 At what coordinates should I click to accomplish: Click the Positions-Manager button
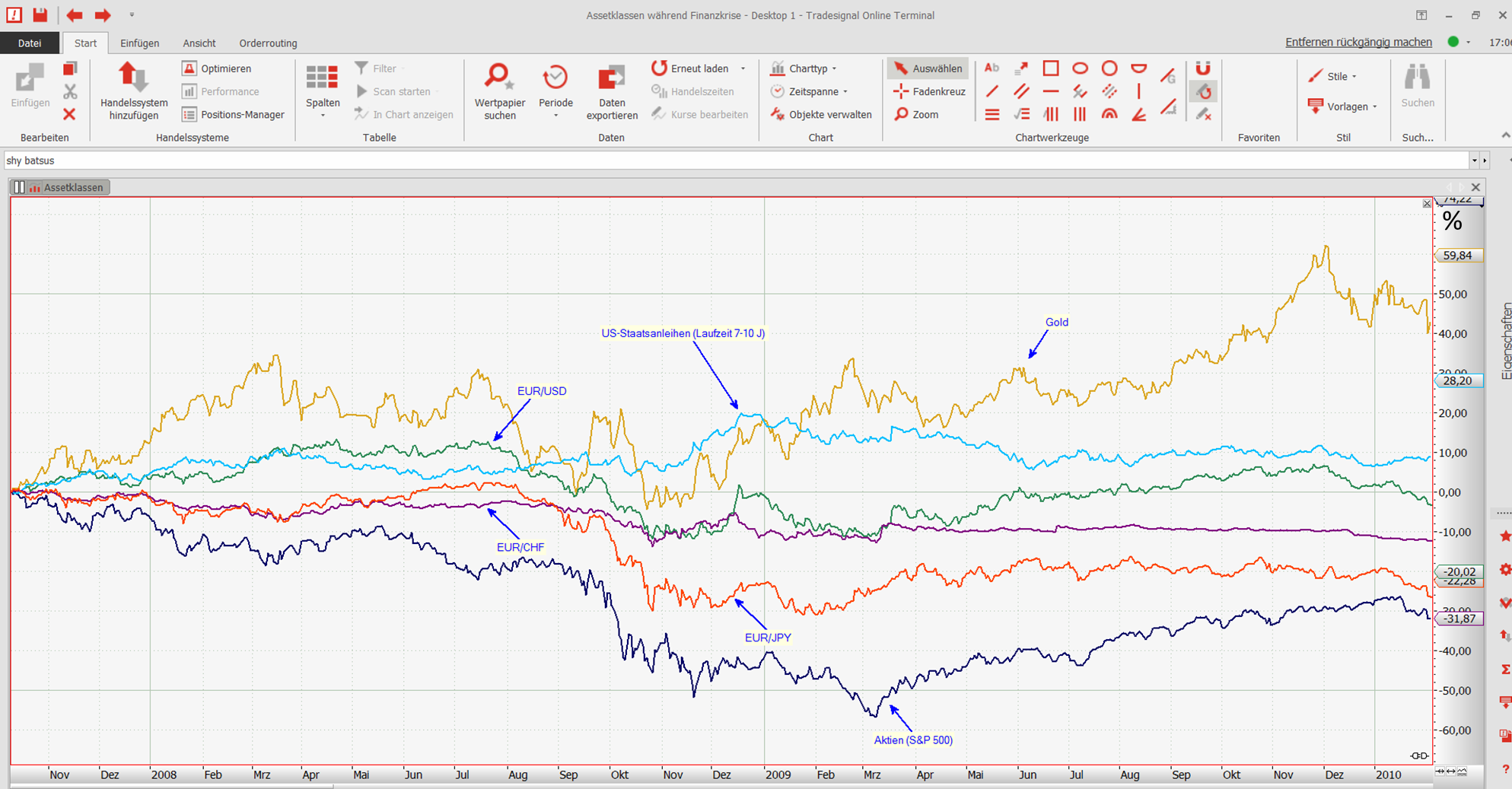point(234,115)
